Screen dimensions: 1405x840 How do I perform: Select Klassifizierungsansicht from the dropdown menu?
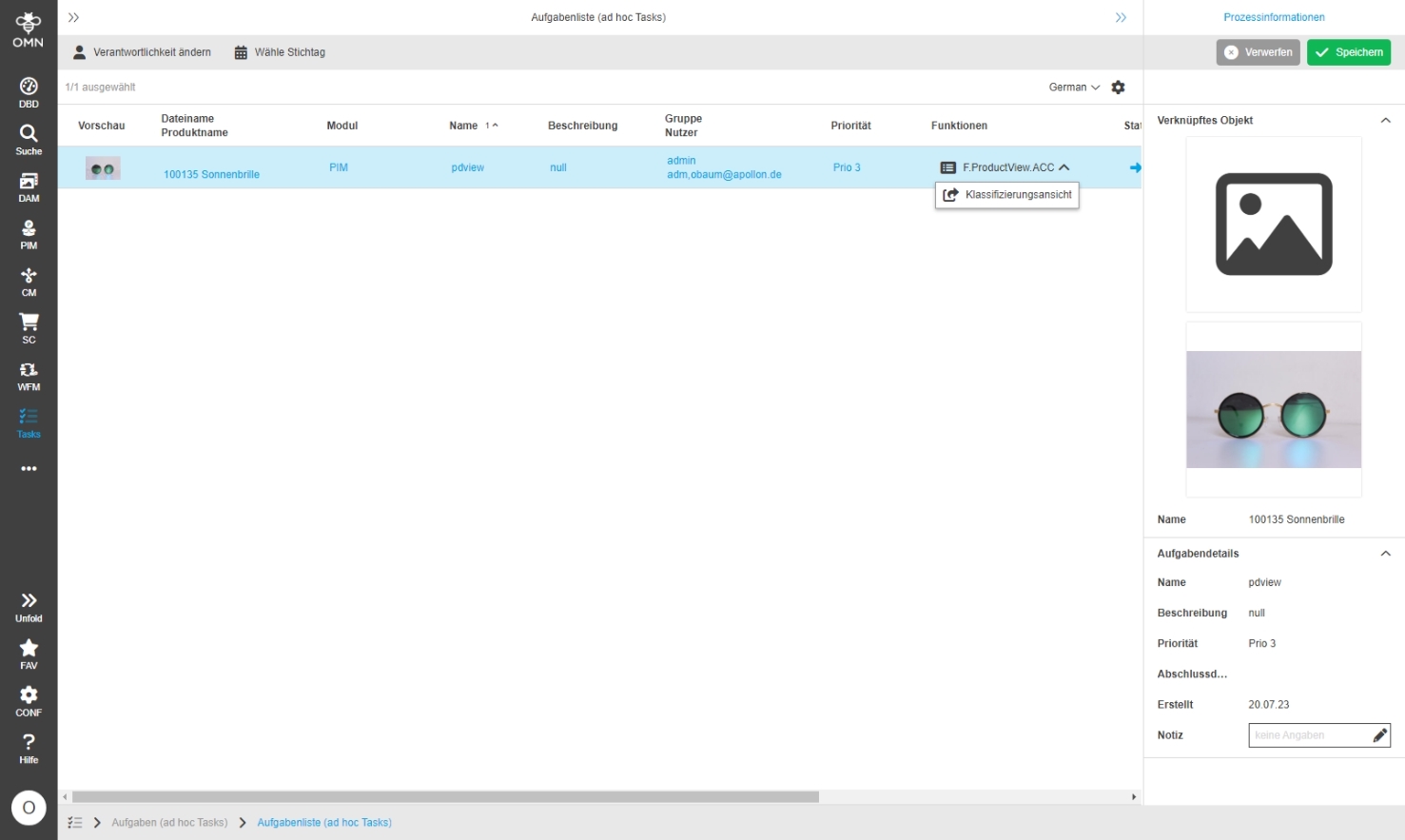point(1007,195)
